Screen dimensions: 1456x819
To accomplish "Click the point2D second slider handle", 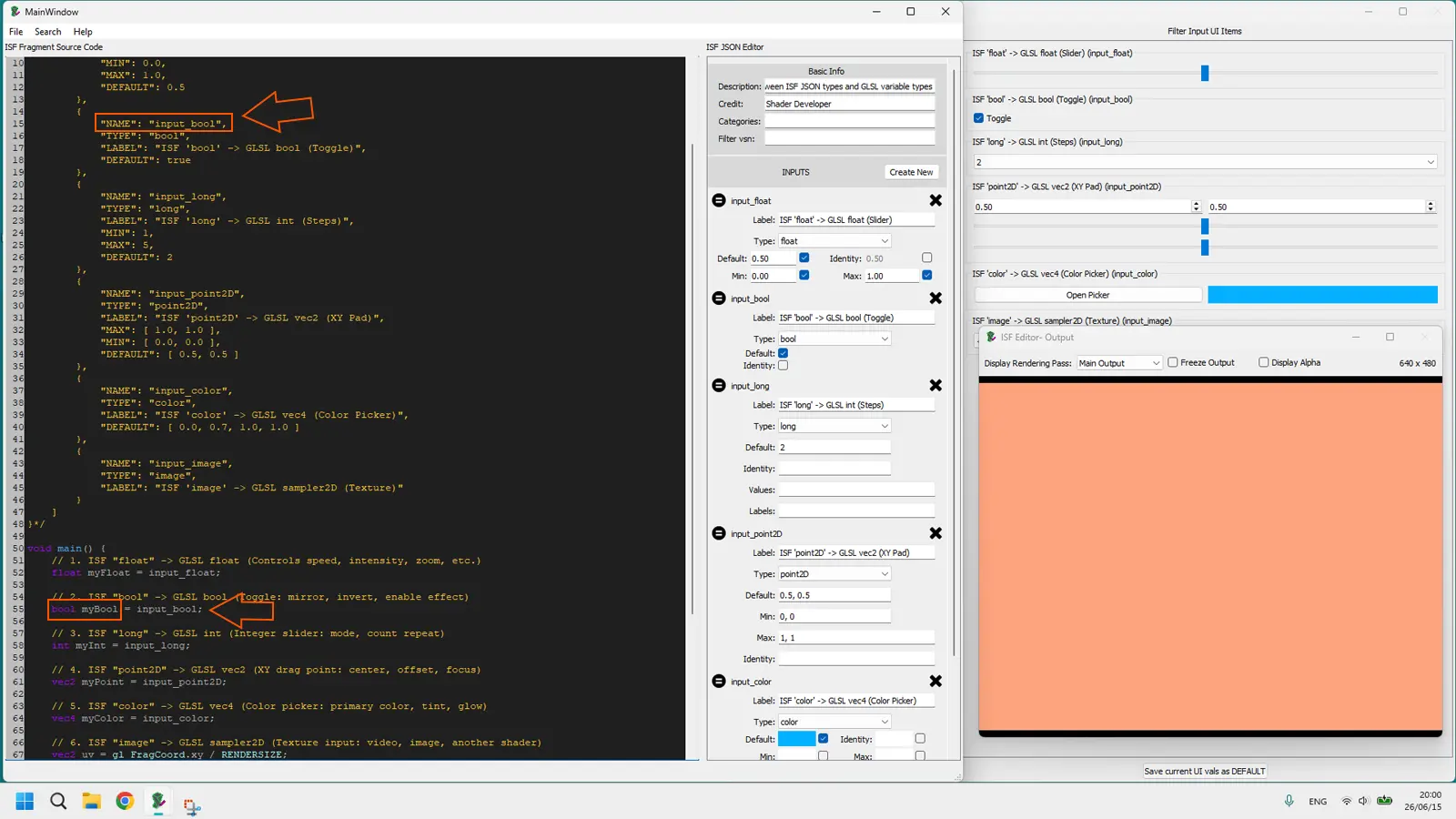I will [1205, 248].
